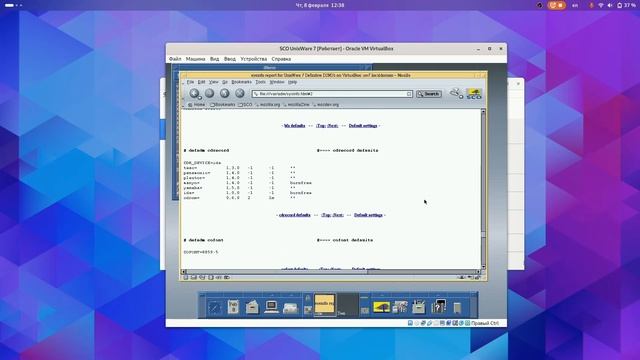This screenshot has height=360, width=640.
Task: Open mozdev.org bookmark link
Action: (326, 104)
